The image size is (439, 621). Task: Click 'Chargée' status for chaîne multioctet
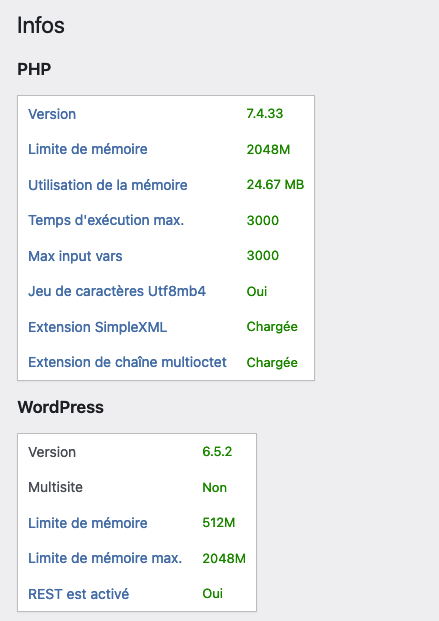272,362
